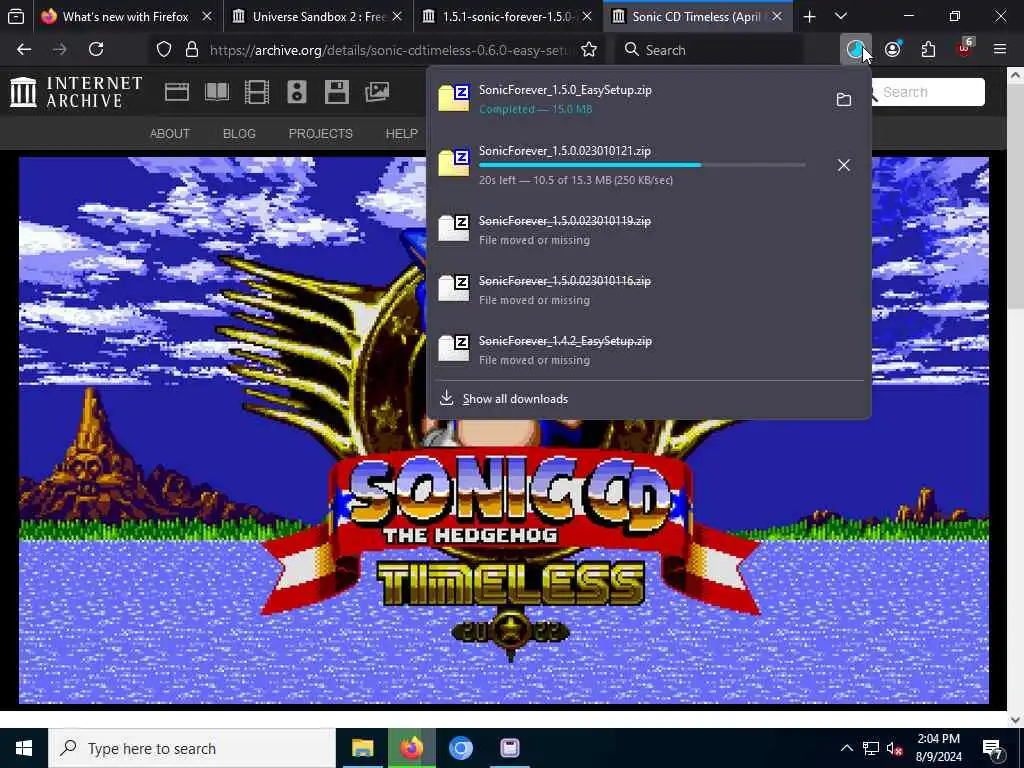Open the HELP menu link
Screen dimensions: 1024x768
[x=401, y=134]
